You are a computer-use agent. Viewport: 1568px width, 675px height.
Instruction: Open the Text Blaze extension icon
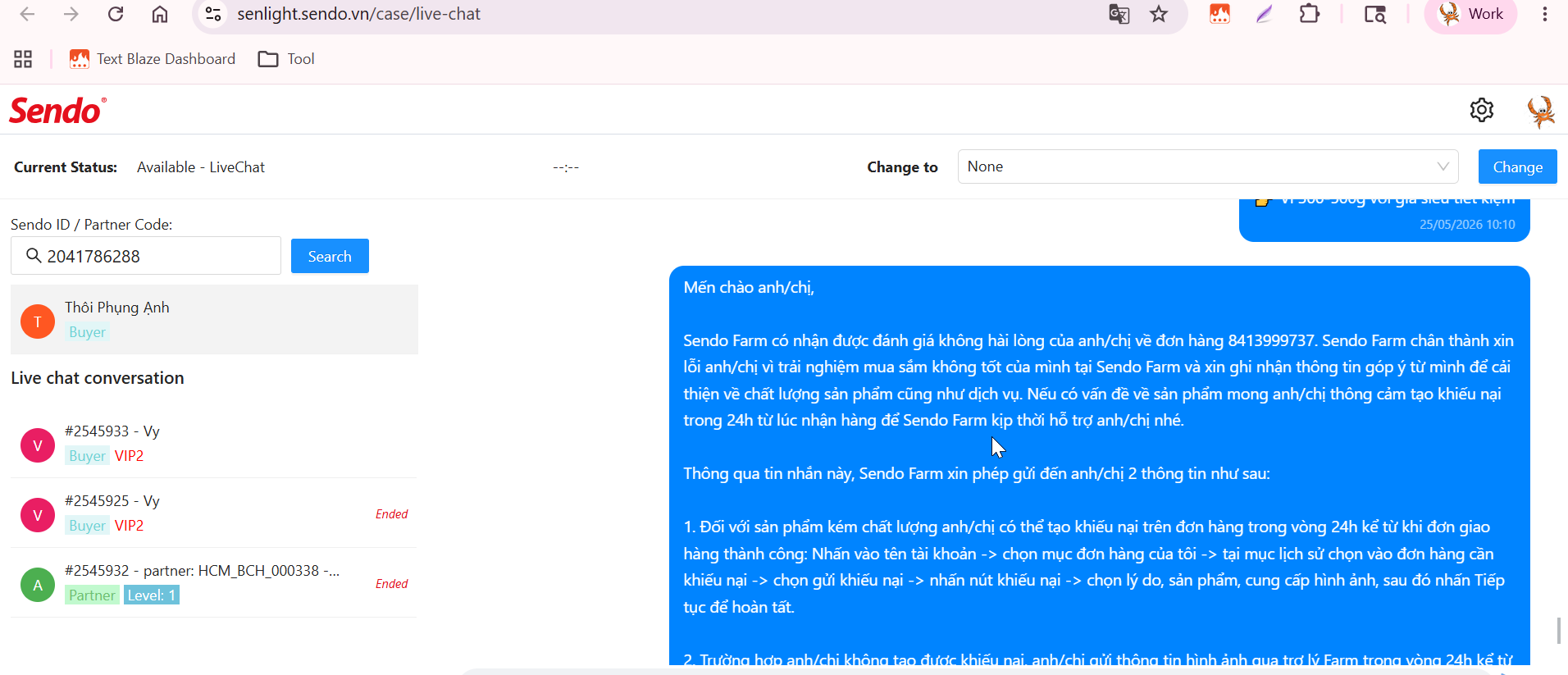(x=1219, y=14)
